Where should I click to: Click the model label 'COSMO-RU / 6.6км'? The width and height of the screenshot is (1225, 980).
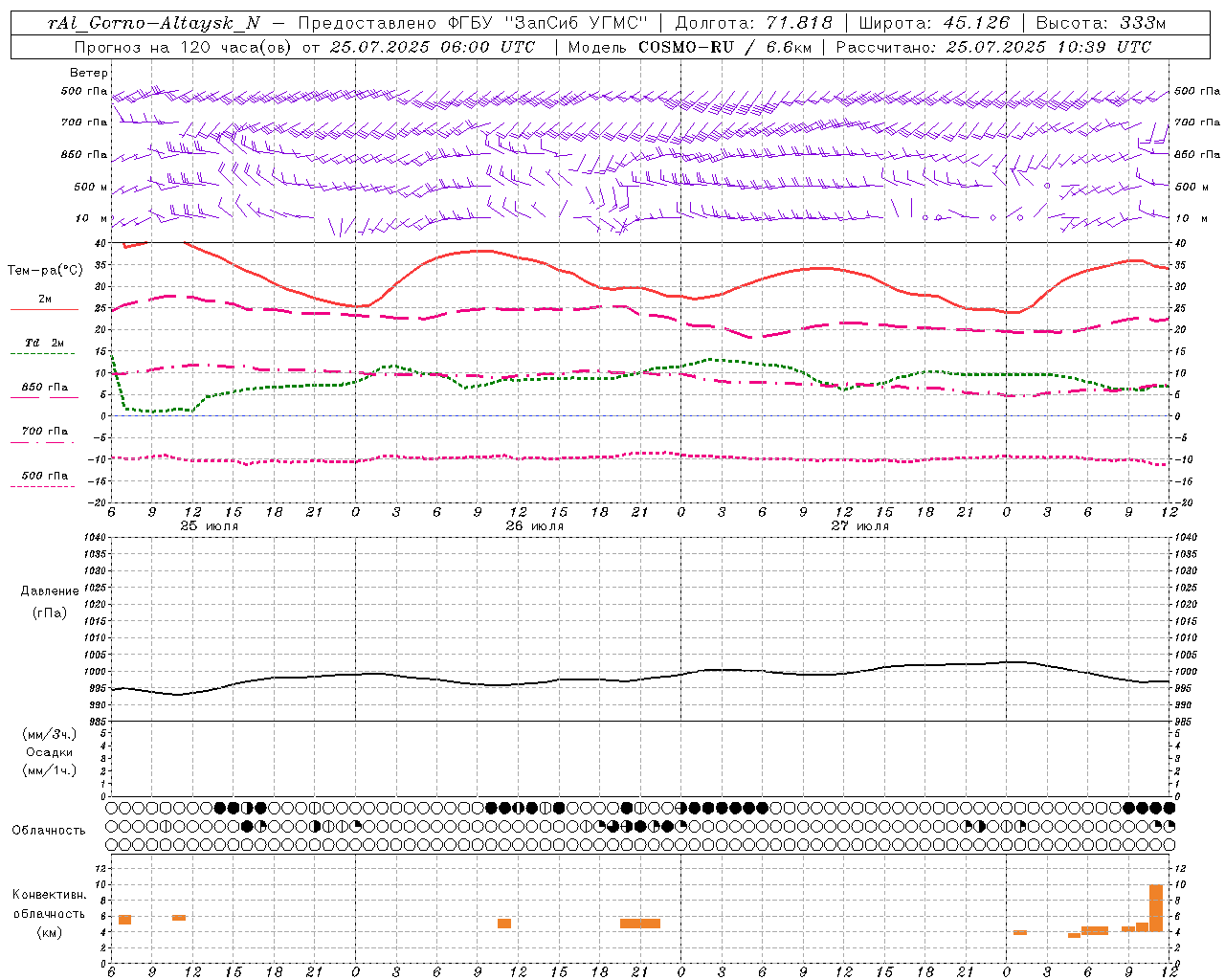(724, 47)
